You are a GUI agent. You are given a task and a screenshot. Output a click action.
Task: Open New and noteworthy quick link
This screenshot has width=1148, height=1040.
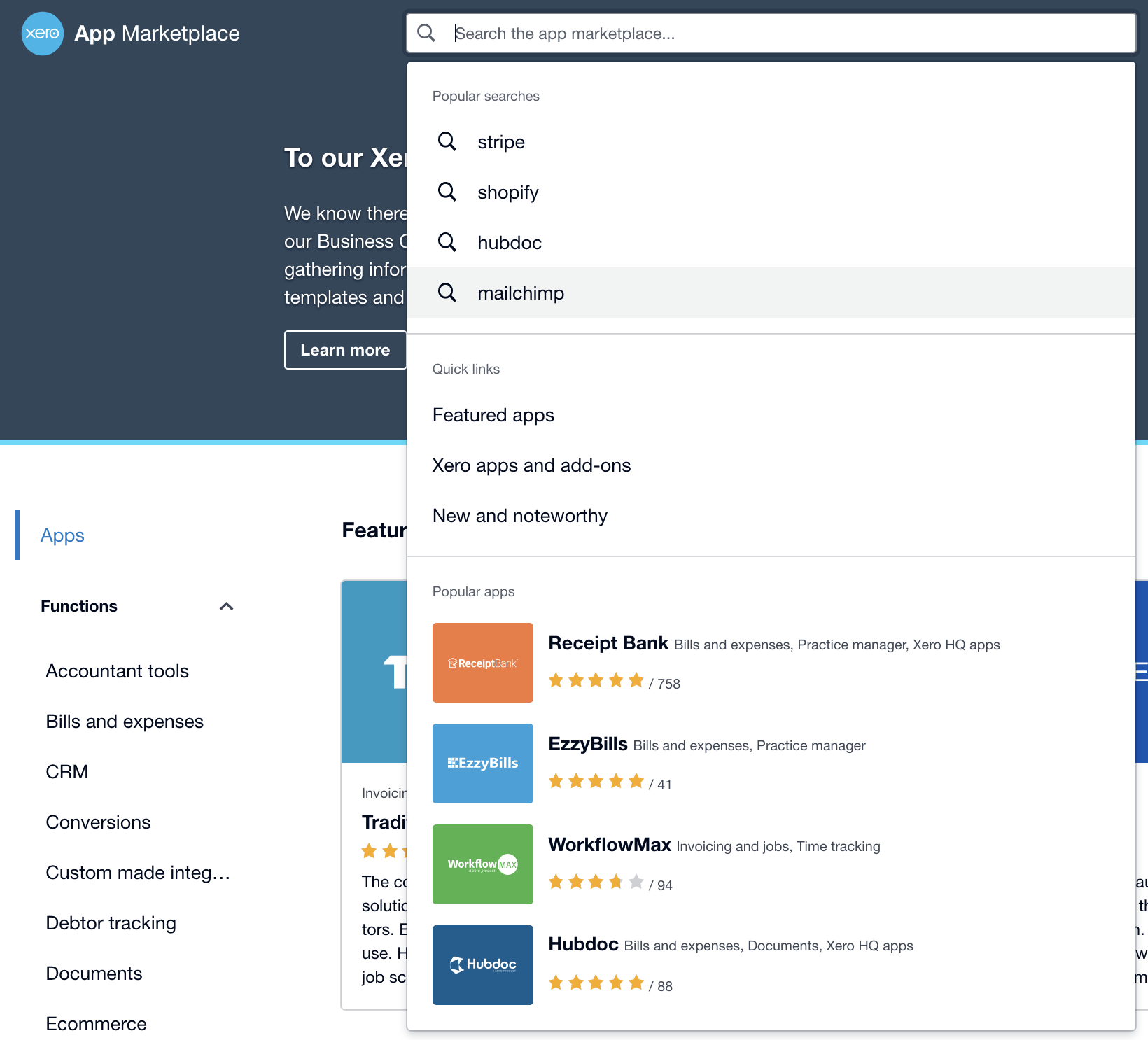[520, 516]
